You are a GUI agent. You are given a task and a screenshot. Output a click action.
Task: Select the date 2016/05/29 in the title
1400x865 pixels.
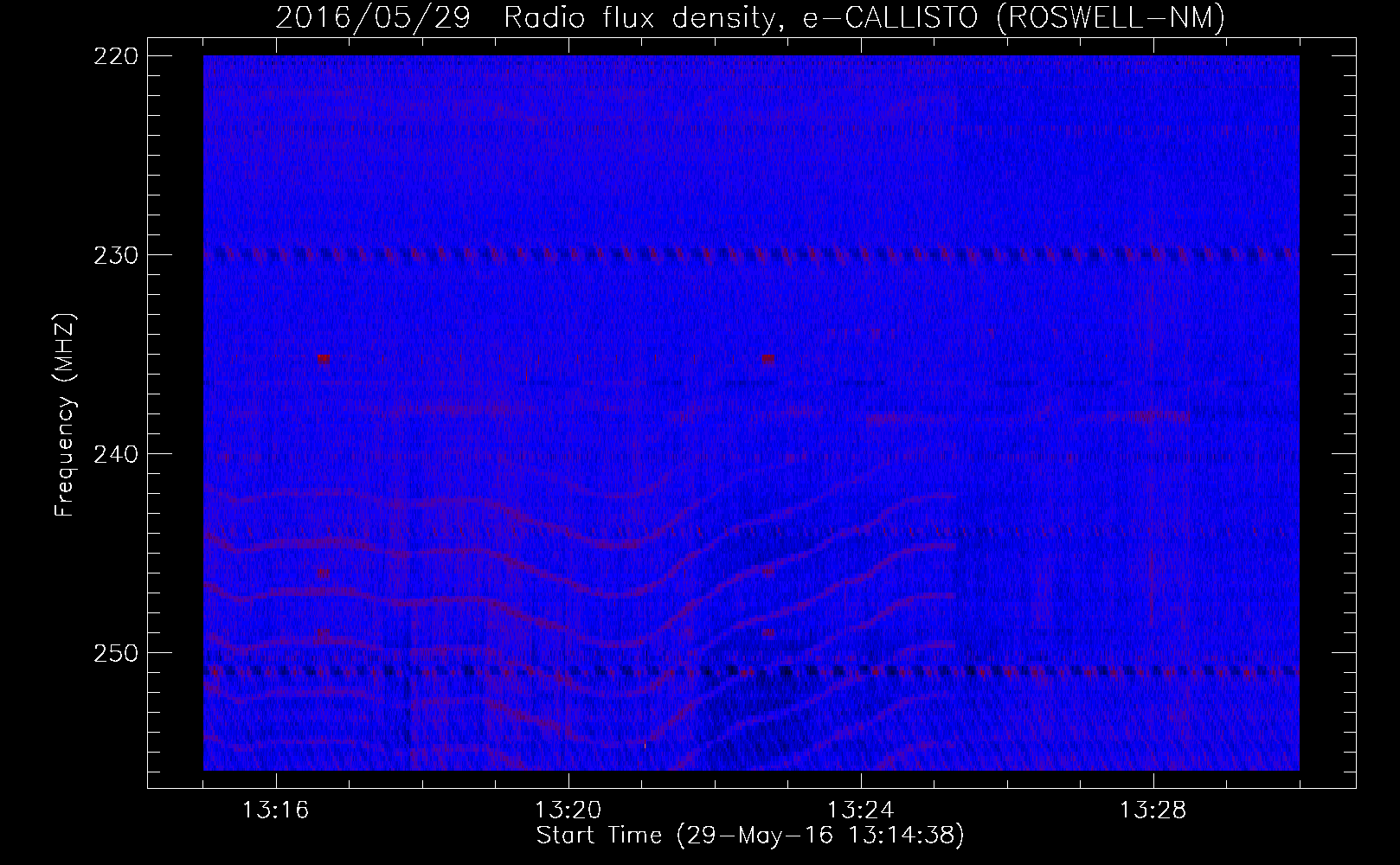coord(373,17)
